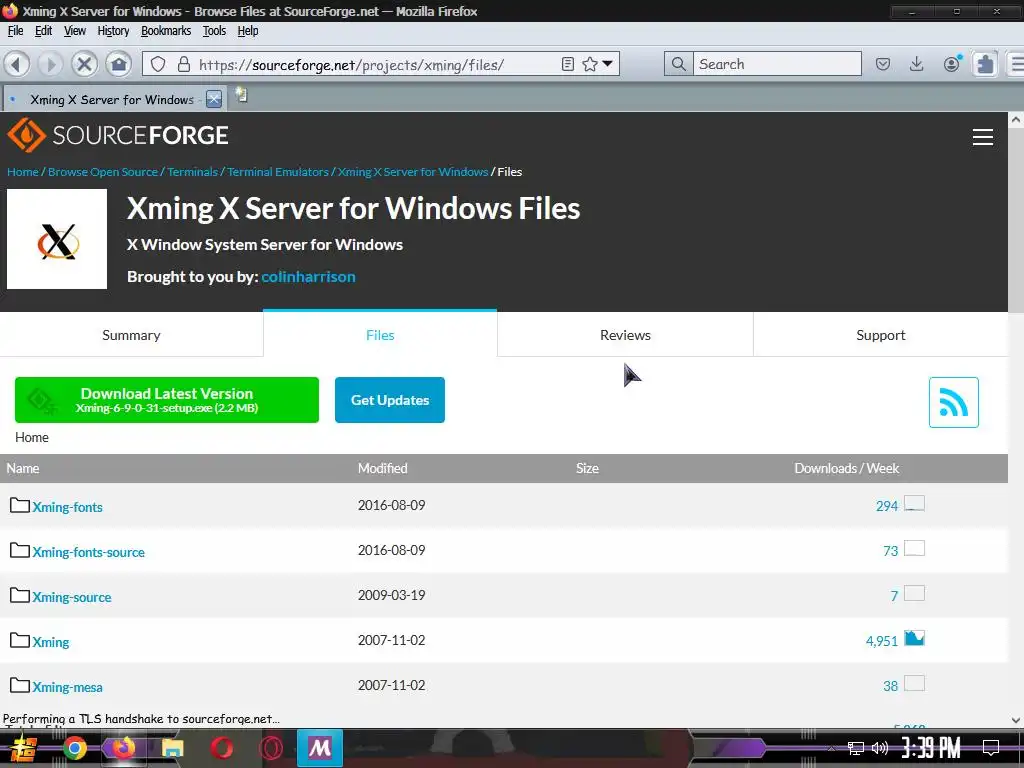The width and height of the screenshot is (1024, 768).
Task: Open the Tools menu
Action: pos(214,31)
